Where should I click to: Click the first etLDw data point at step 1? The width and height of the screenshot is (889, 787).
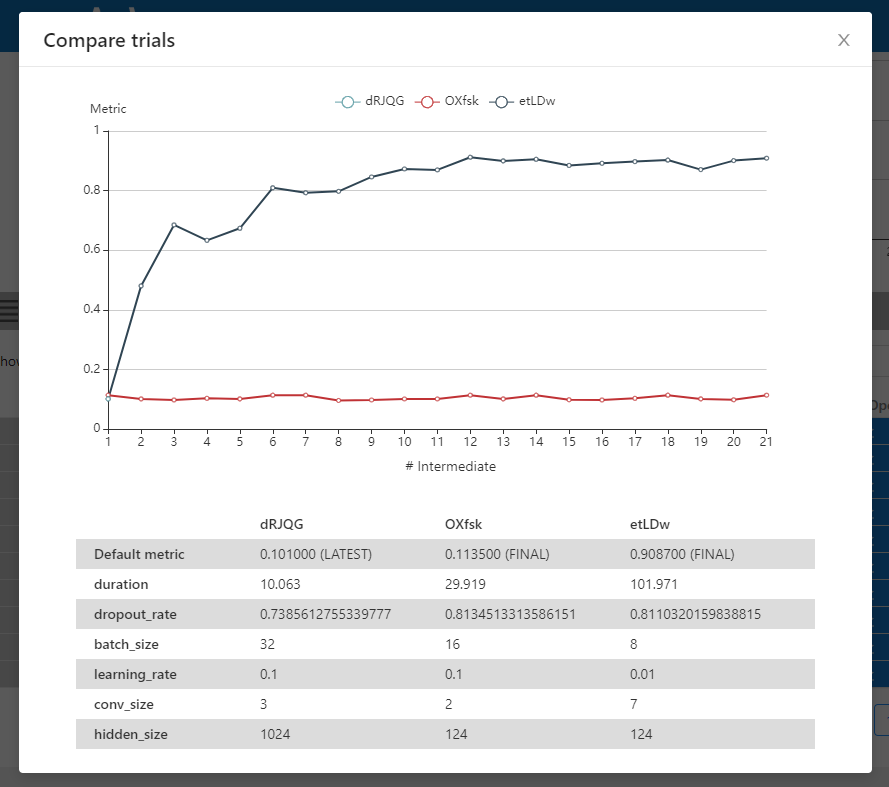click(x=108, y=393)
